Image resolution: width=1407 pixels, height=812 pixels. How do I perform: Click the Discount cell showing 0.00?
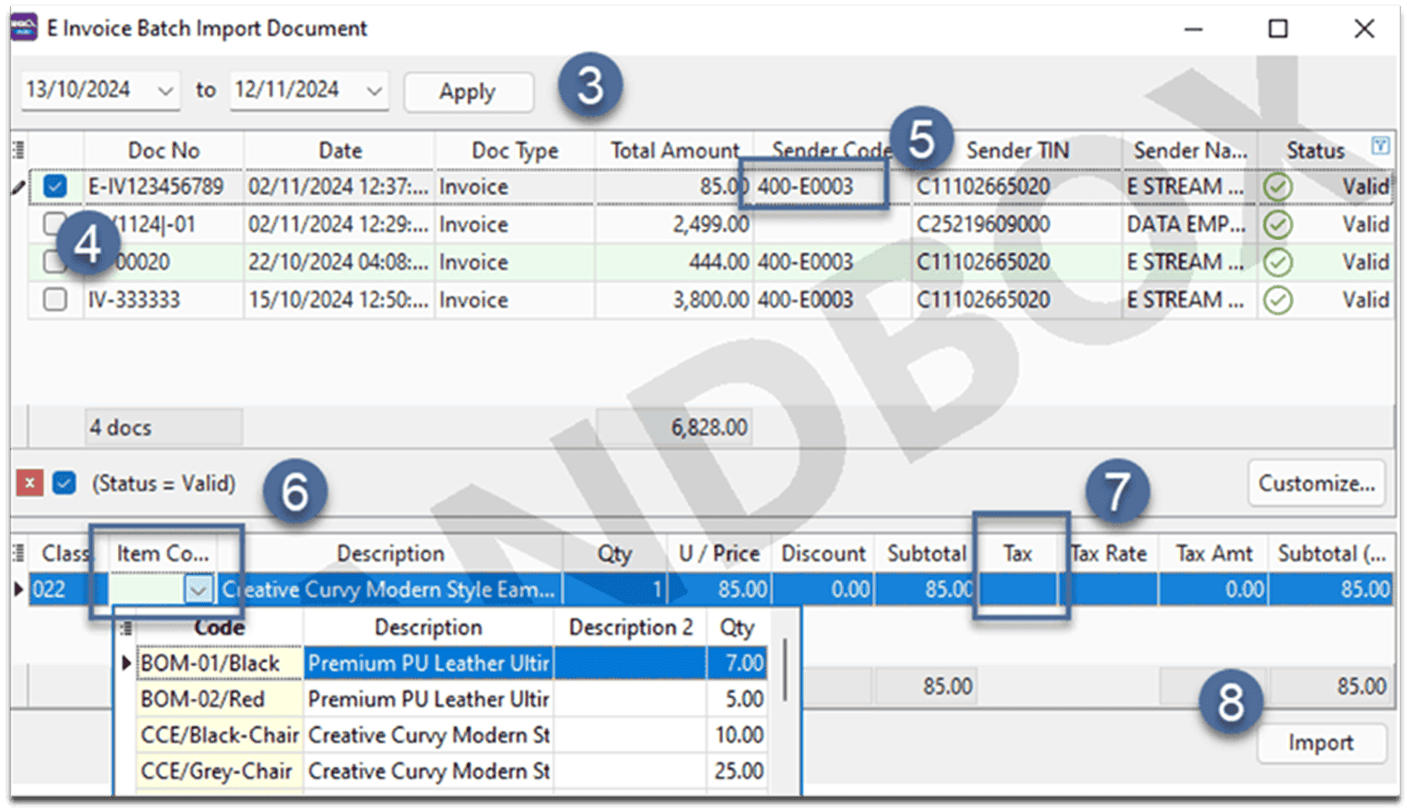click(x=823, y=590)
